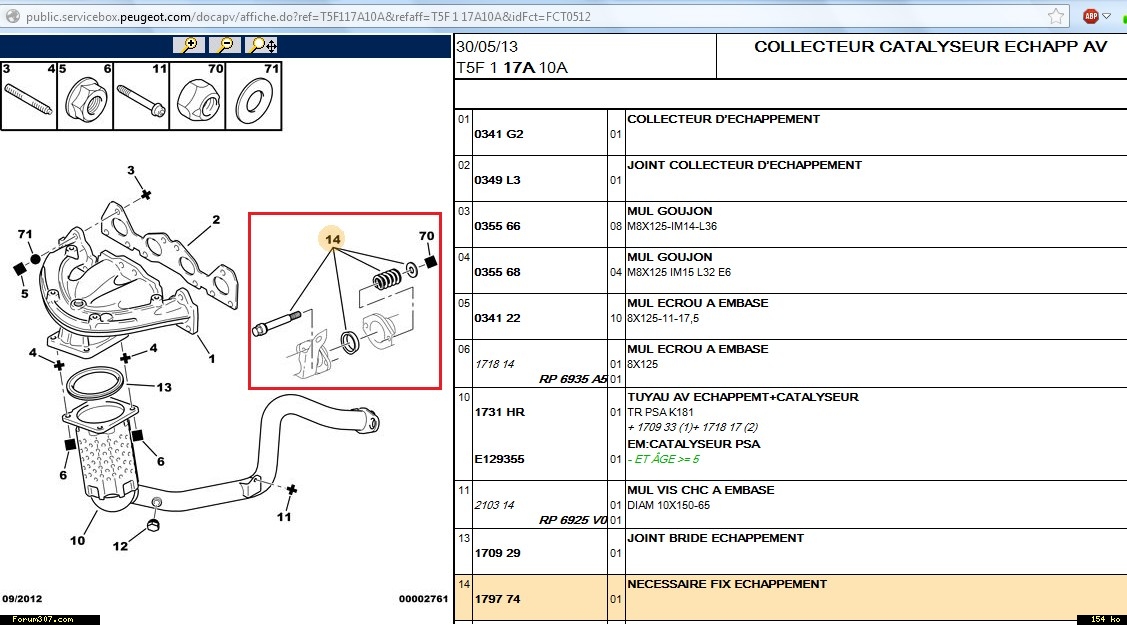Click the globe site info icon
This screenshot has height=625, width=1127.
point(12,17)
